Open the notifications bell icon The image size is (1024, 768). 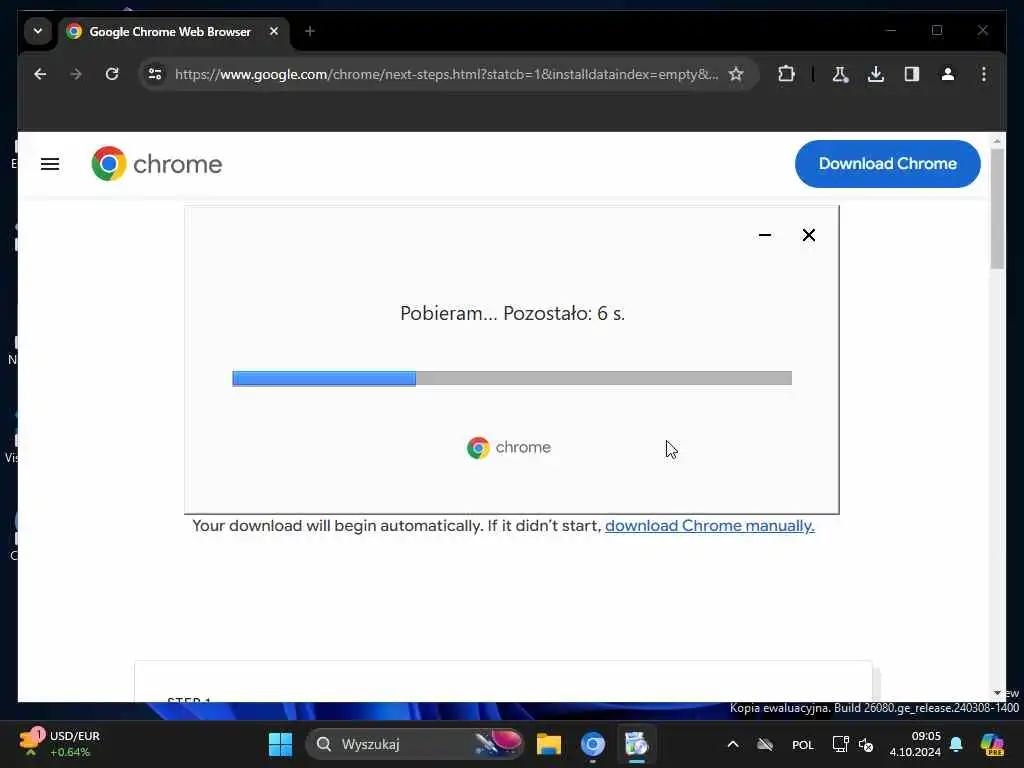(956, 744)
